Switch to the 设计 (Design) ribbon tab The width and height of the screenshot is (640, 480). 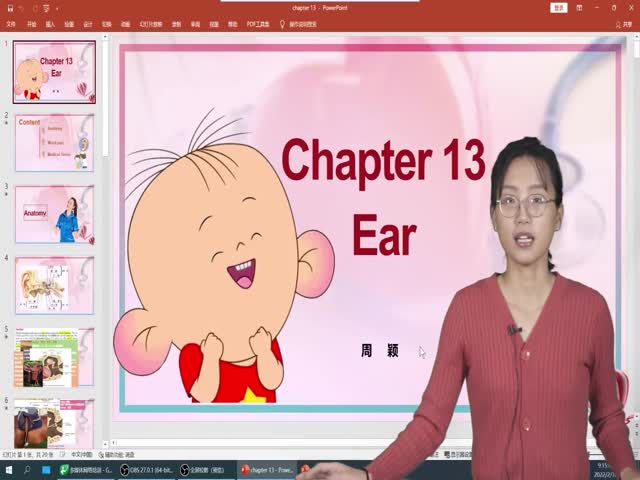[x=88, y=24]
